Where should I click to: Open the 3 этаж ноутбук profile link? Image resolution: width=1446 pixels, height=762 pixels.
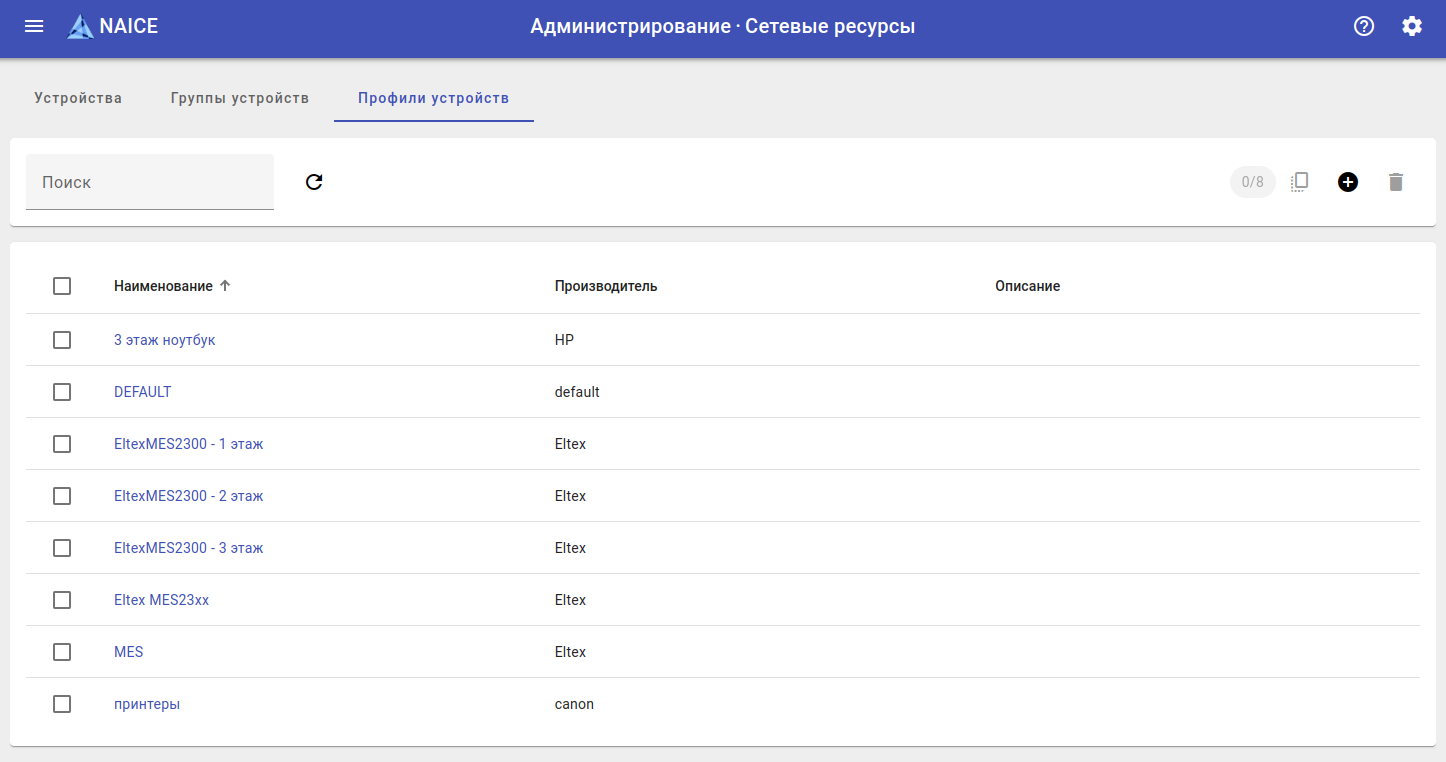[x=165, y=340]
